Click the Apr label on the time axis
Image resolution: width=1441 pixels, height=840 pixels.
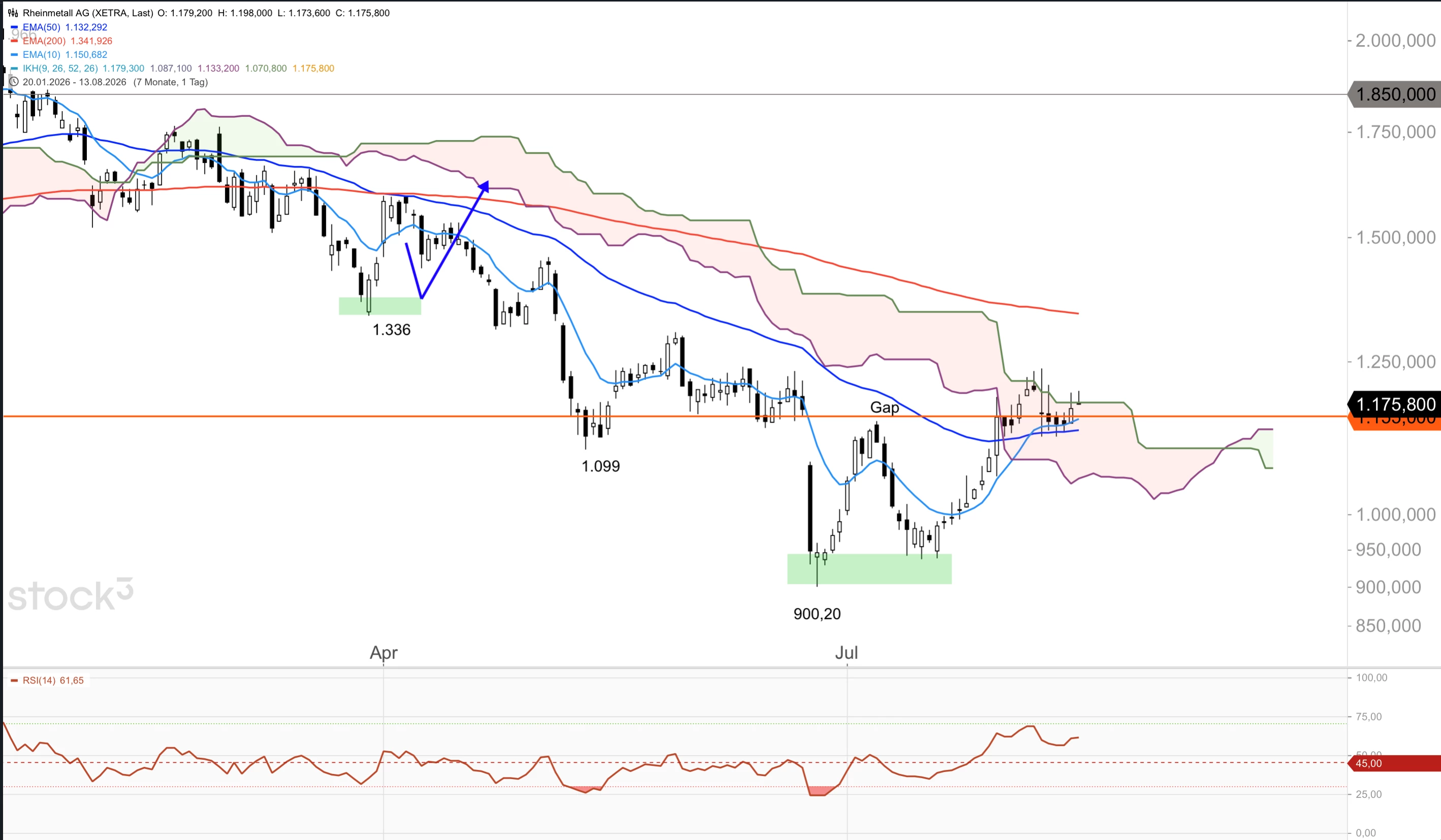point(384,653)
